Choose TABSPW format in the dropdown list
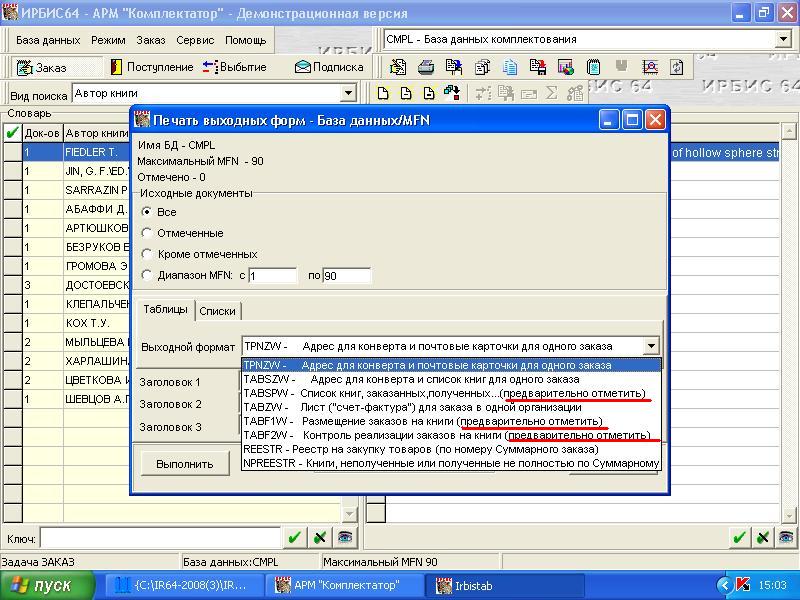 (x=451, y=393)
